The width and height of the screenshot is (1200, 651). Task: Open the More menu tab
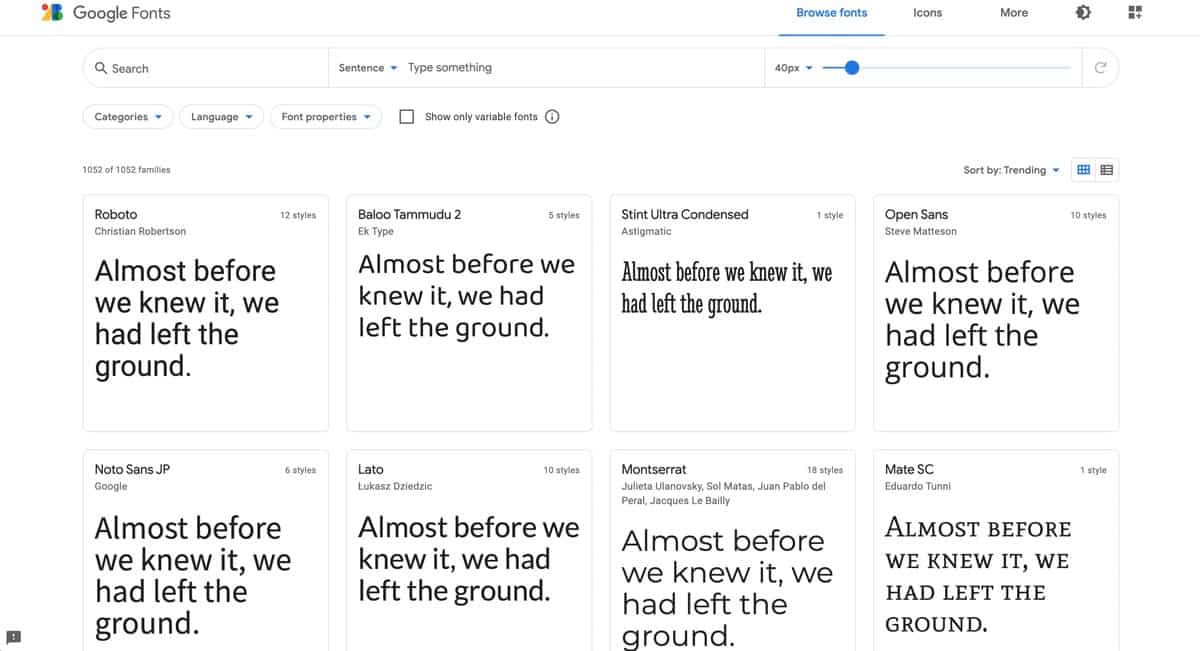pos(1014,13)
